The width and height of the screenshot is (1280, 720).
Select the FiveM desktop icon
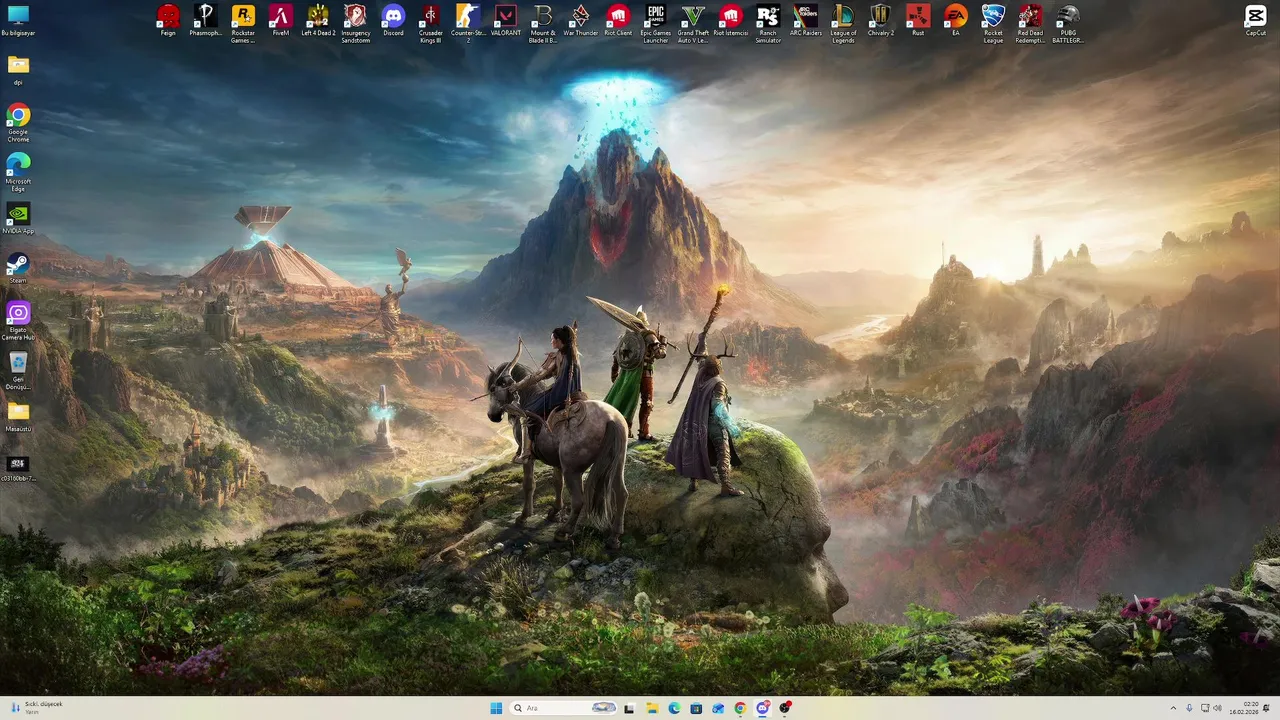281,21
